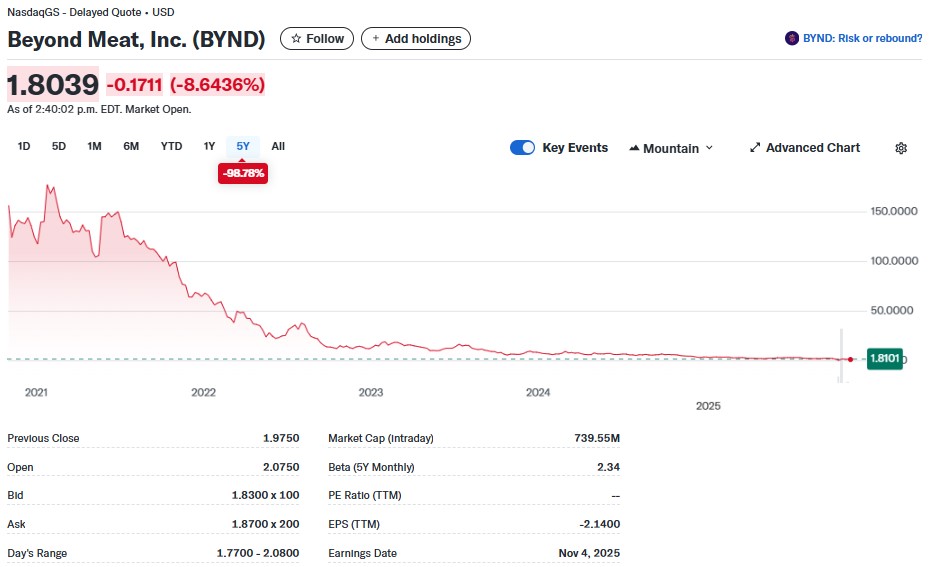Toggle the Key Events switch
This screenshot has width=931, height=567.
(522, 148)
